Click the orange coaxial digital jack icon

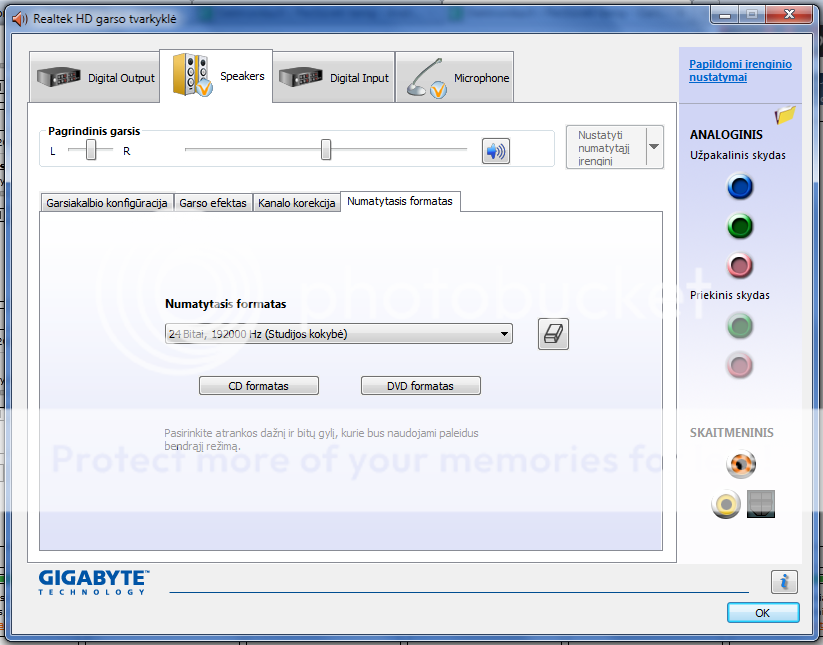click(x=741, y=464)
